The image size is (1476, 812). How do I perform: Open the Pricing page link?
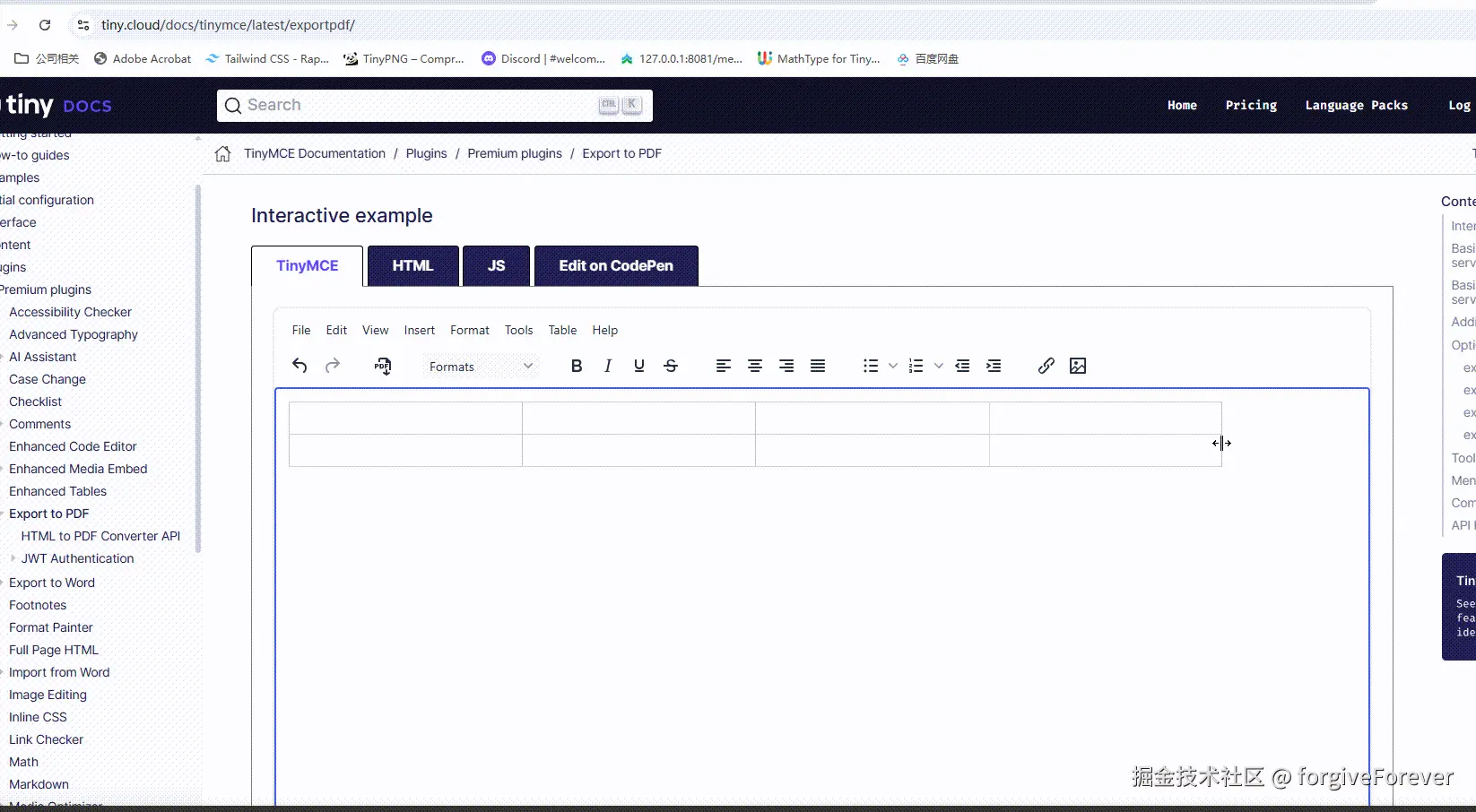pos(1251,105)
